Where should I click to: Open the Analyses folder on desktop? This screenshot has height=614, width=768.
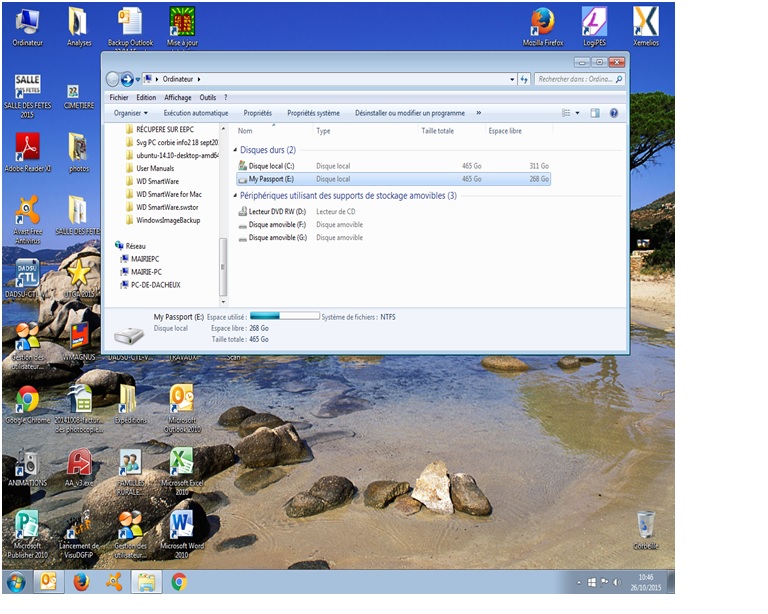tap(79, 28)
